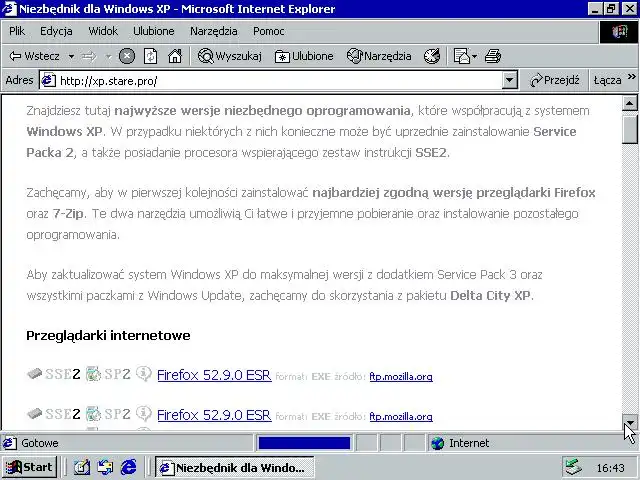Print the page with the printer icon
640x480 pixels.
(493, 56)
